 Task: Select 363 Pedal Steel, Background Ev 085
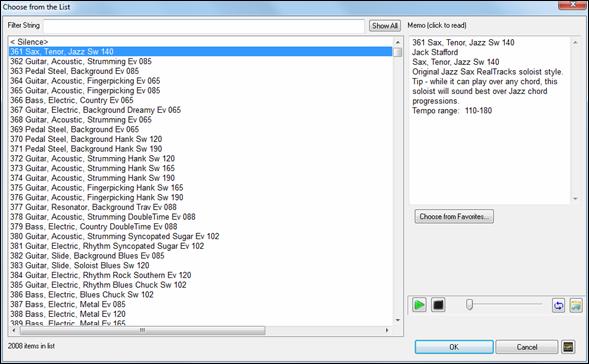pos(201,71)
